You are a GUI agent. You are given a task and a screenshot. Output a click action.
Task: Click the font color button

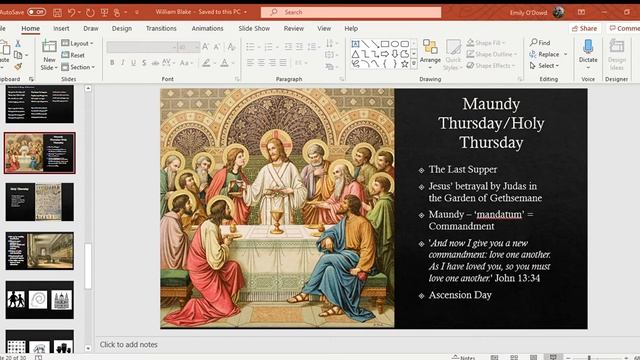[x=224, y=63]
